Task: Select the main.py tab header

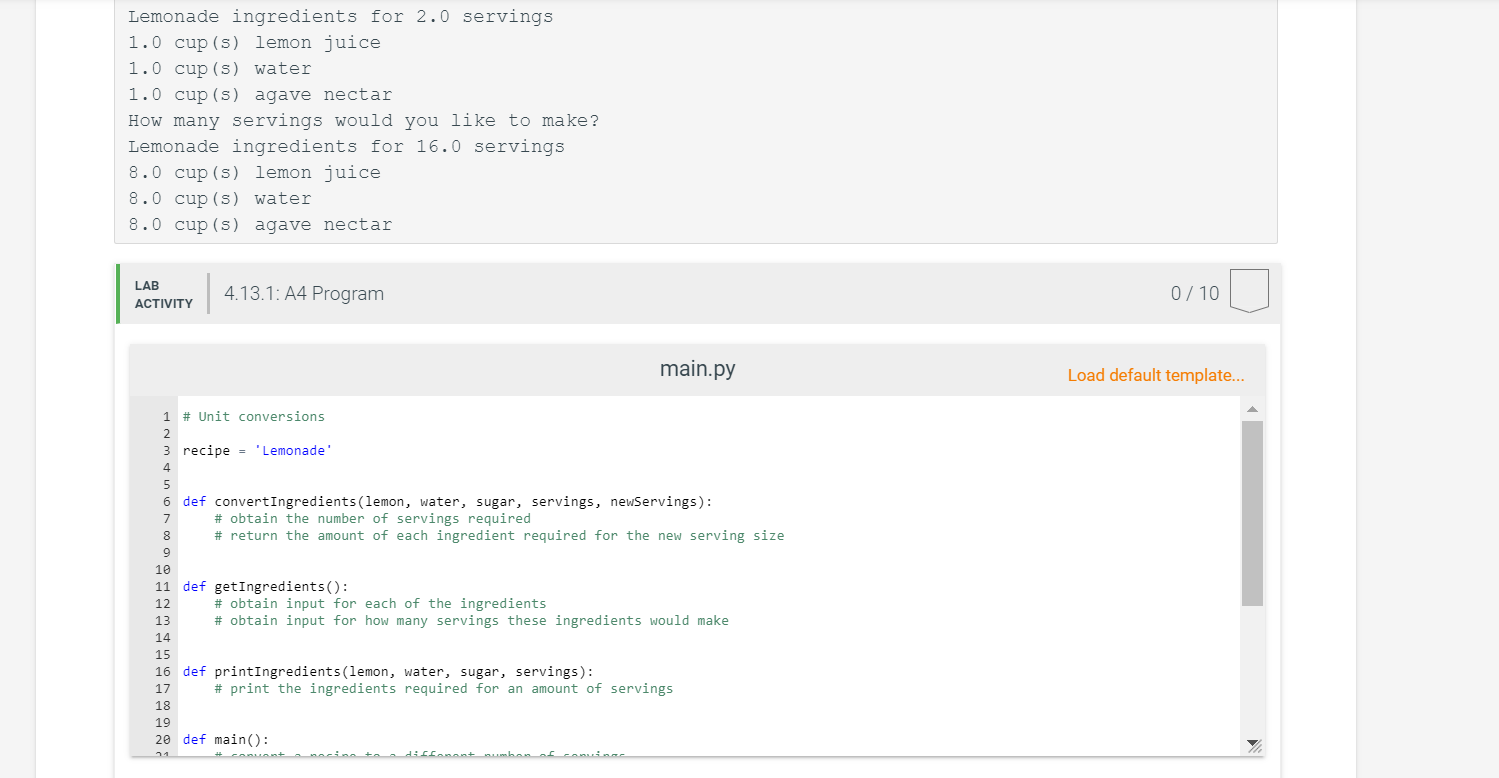Action: pyautogui.click(x=697, y=368)
